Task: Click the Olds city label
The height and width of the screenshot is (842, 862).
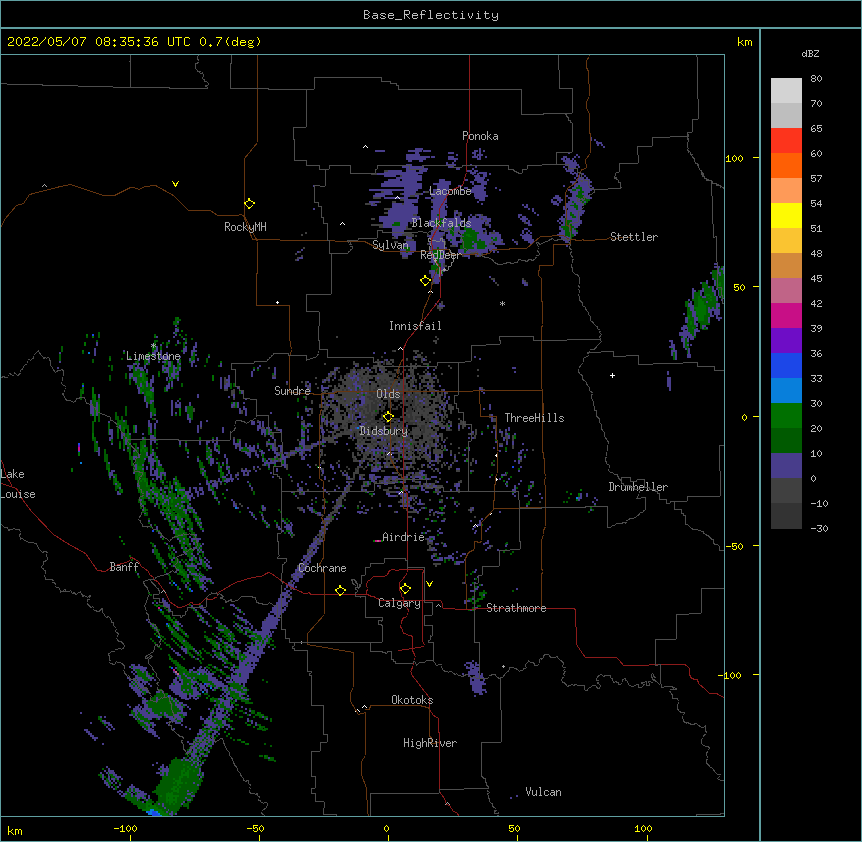Action: [x=388, y=394]
